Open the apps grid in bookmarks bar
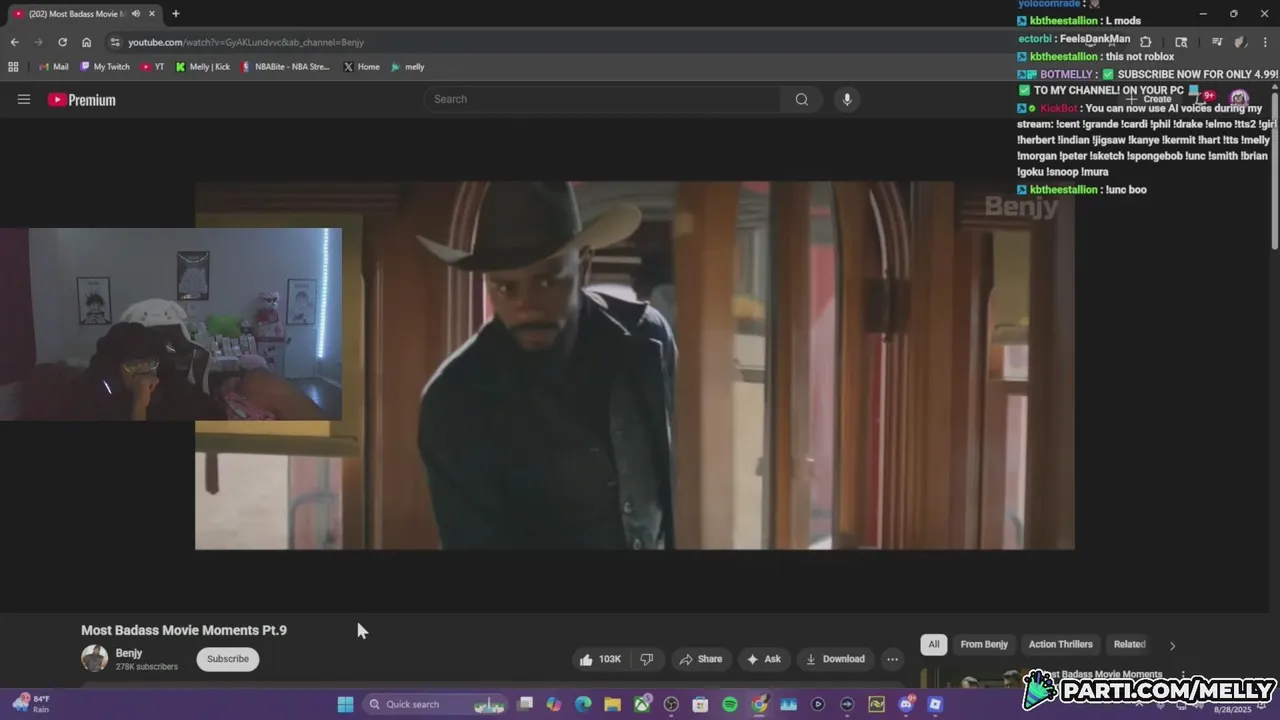This screenshot has width=1280, height=720. pos(13,67)
